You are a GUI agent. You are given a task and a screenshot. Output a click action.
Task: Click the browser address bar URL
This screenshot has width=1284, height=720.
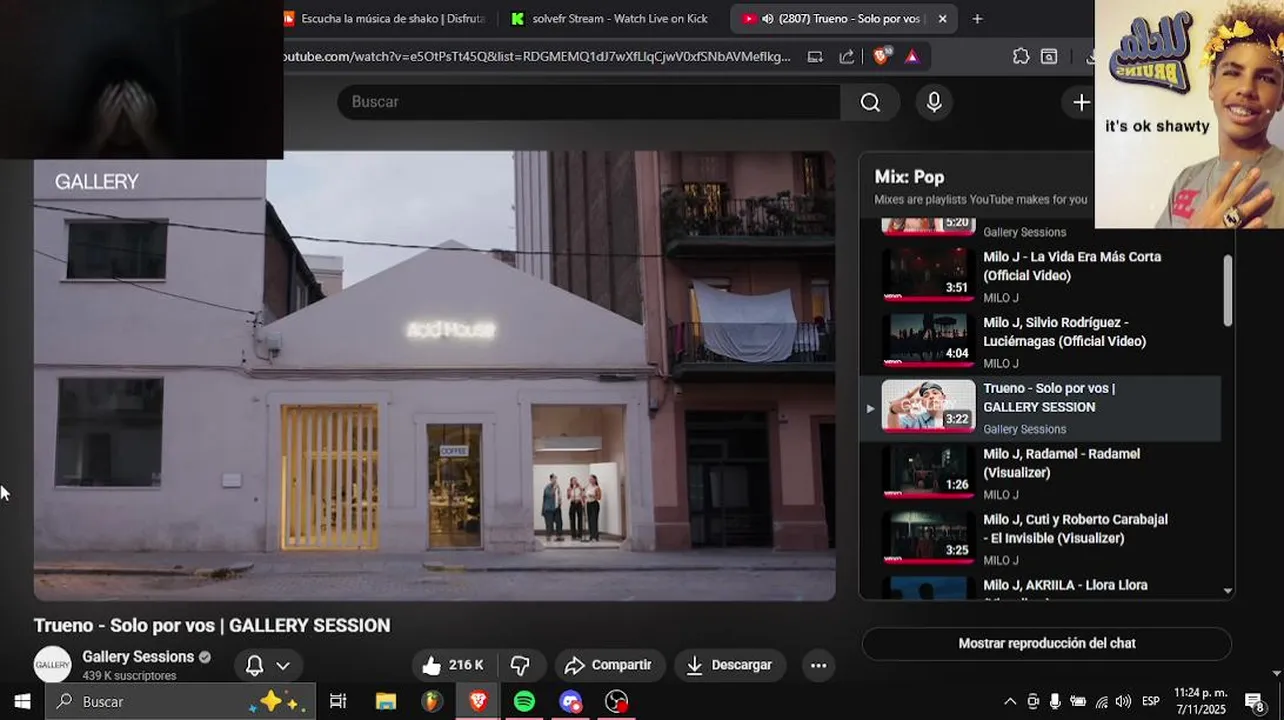pyautogui.click(x=538, y=57)
